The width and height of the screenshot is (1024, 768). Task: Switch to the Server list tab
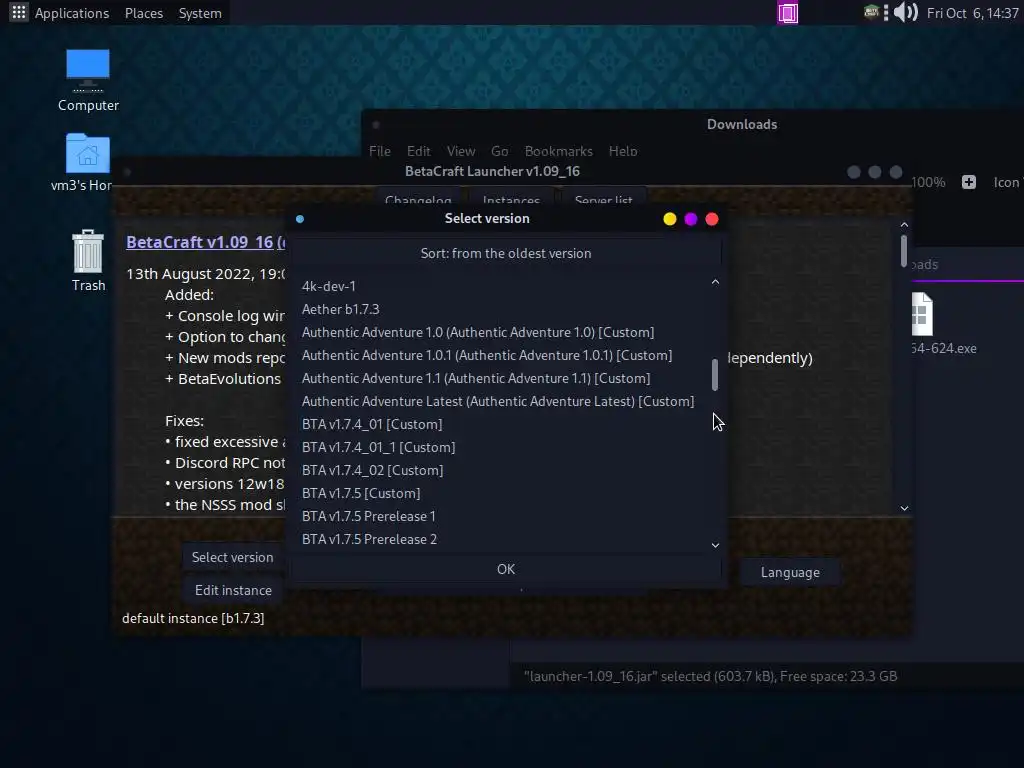point(603,198)
